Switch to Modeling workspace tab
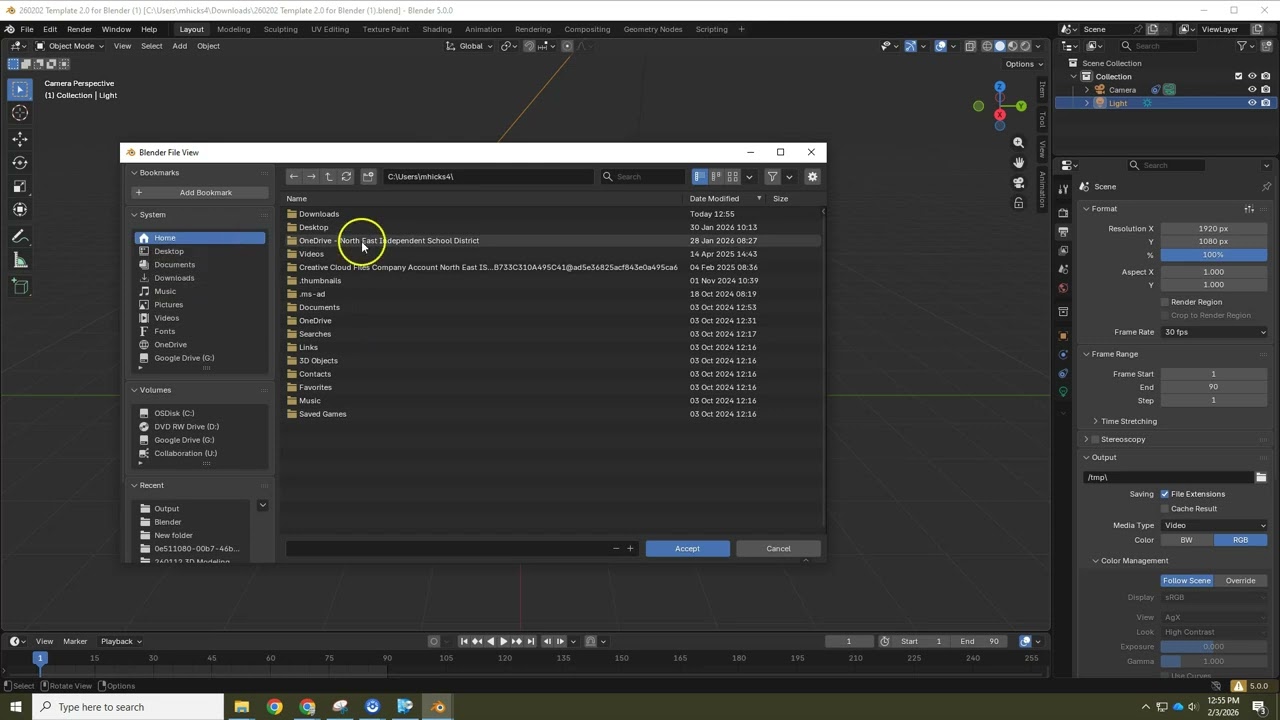Image resolution: width=1280 pixels, height=720 pixels. coord(234,29)
